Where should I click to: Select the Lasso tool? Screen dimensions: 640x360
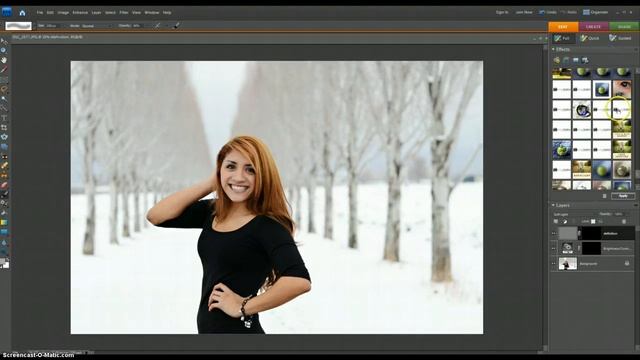tap(4, 89)
